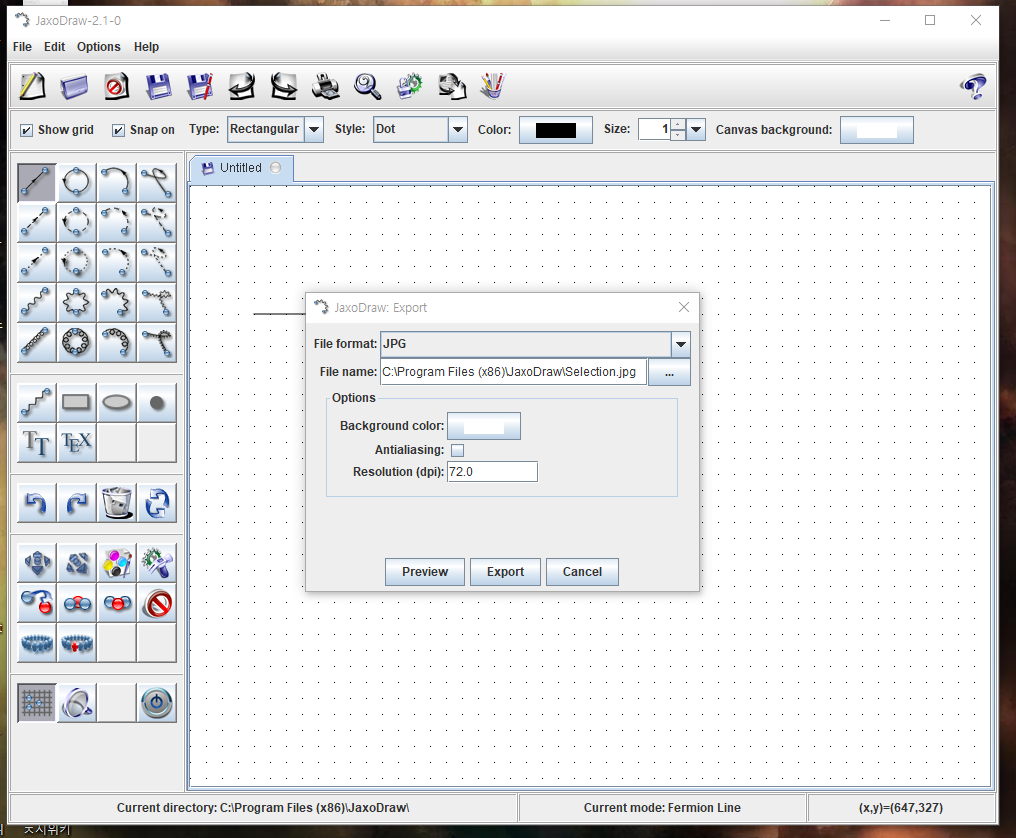Enable the Antialiasing checkbox
This screenshot has width=1016, height=838.
tap(458, 450)
